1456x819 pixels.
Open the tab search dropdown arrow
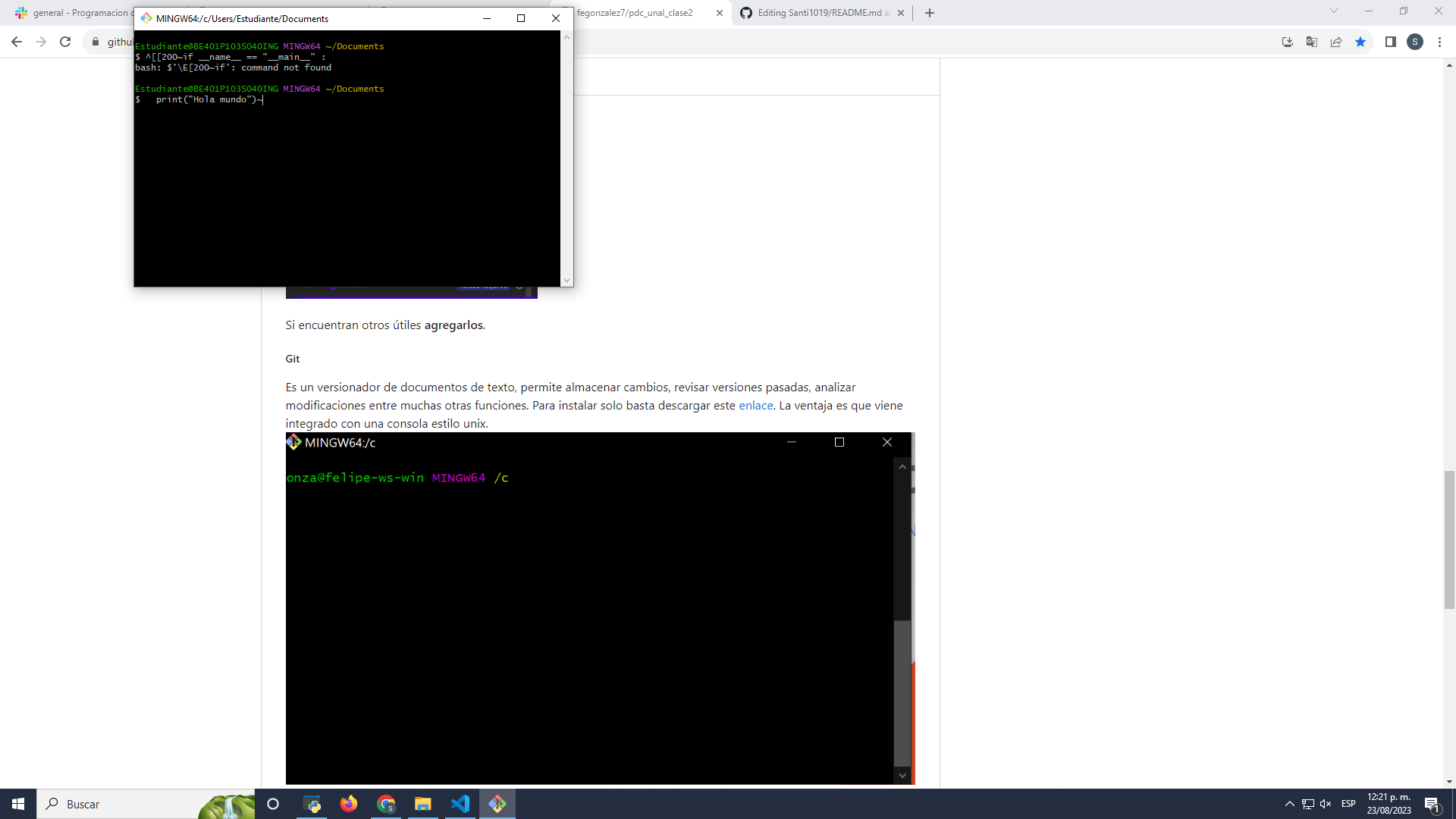click(x=1333, y=12)
